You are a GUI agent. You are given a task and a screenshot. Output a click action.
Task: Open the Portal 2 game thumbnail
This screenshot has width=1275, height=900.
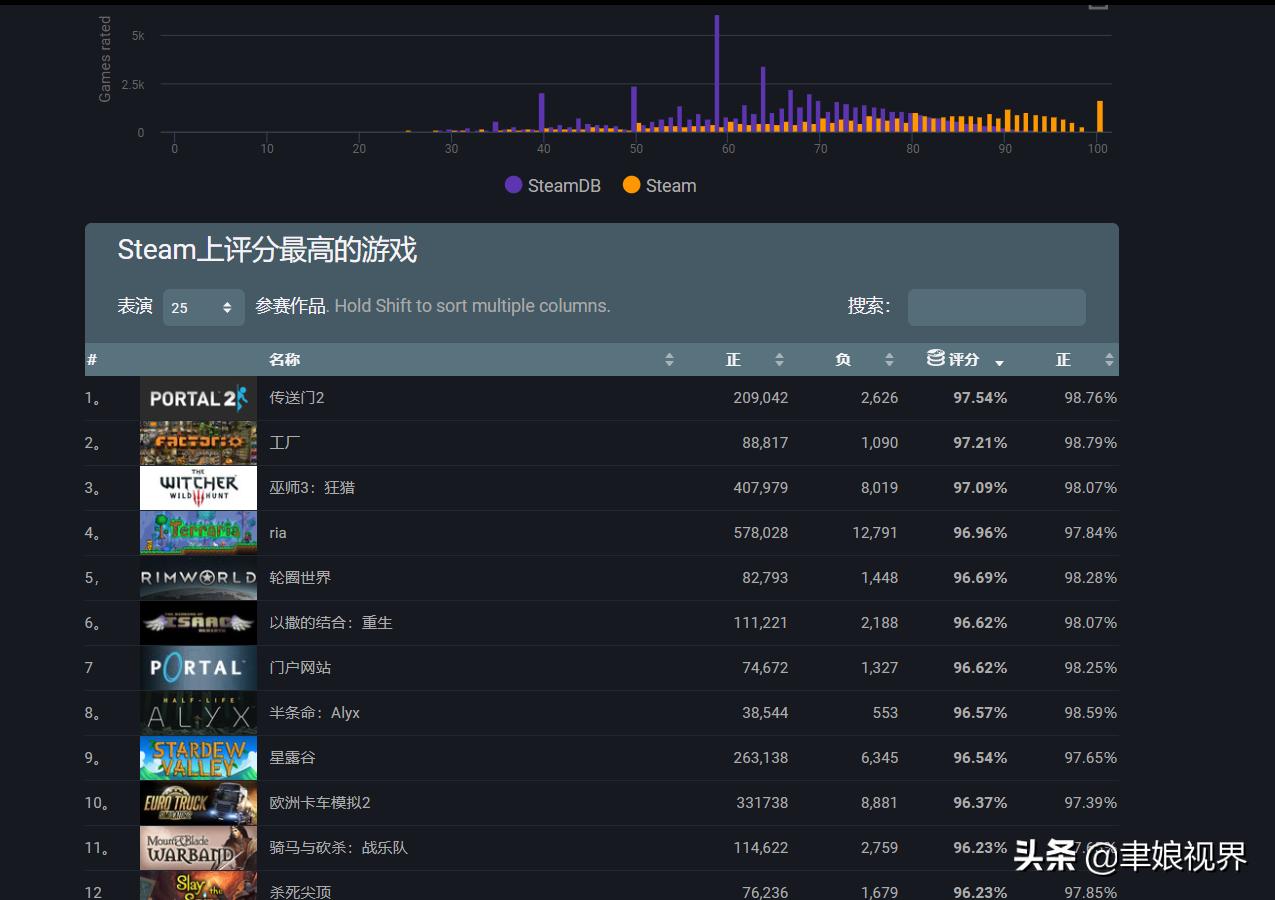coord(197,397)
